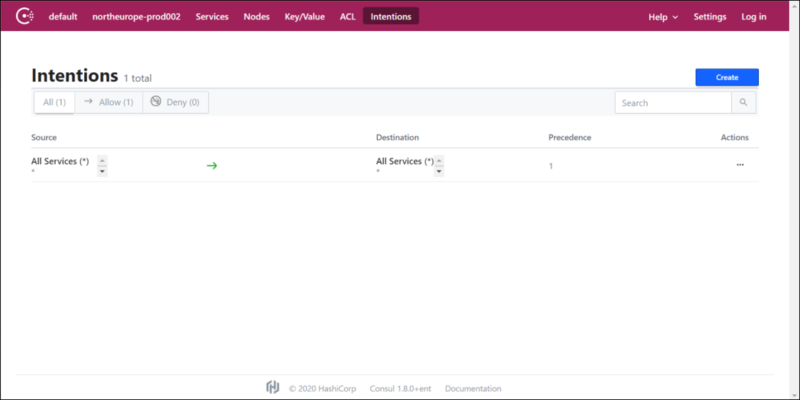Open Settings in the top bar
The height and width of the screenshot is (400, 800).
[710, 16]
